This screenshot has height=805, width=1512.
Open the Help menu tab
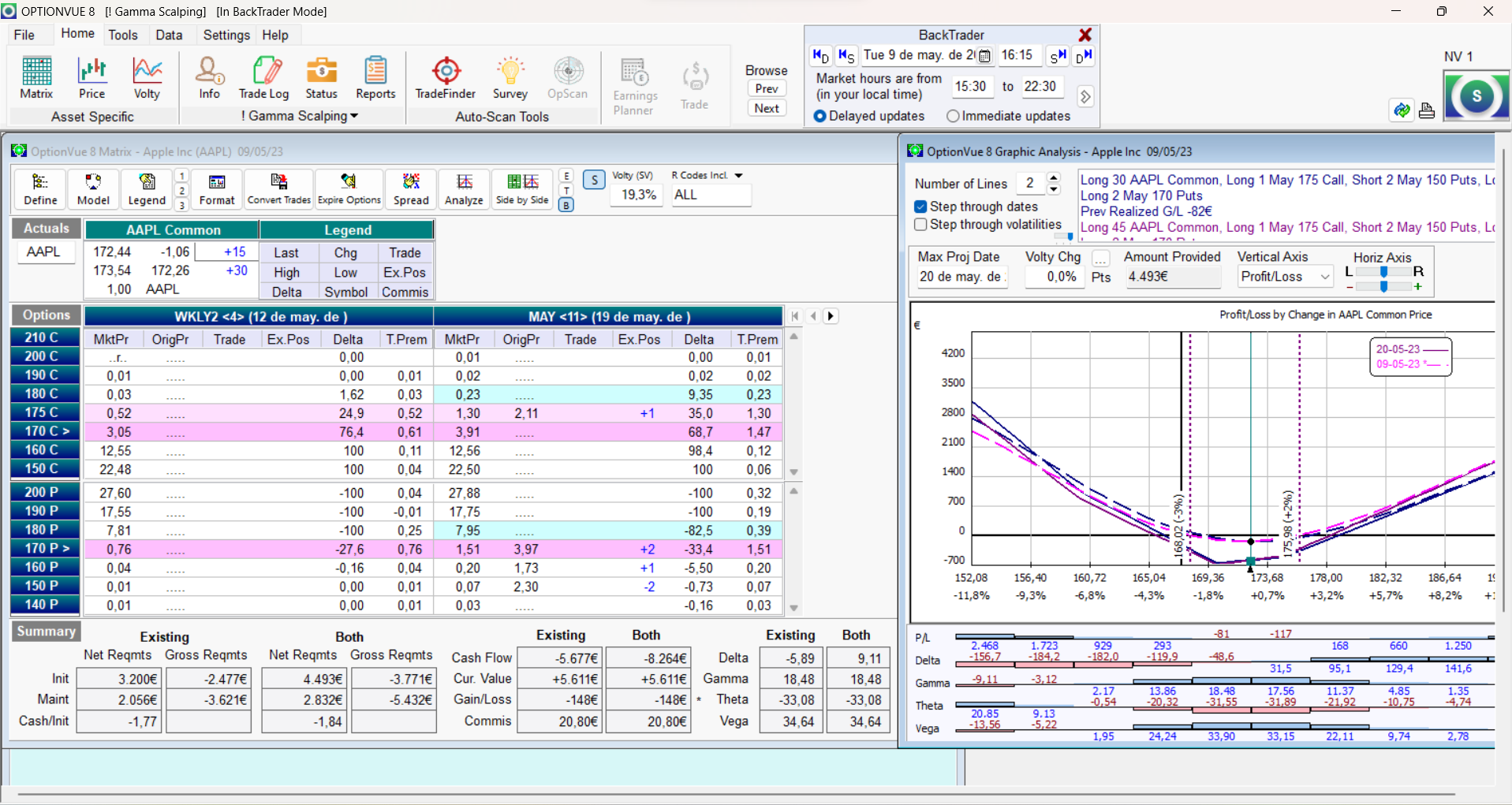coord(275,35)
